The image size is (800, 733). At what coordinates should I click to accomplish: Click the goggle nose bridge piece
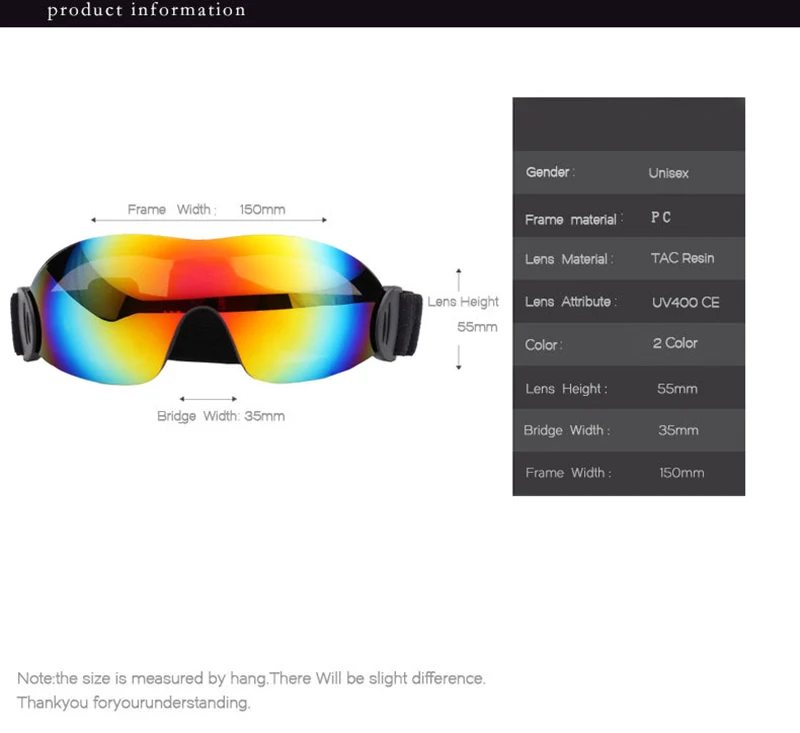pos(206,336)
